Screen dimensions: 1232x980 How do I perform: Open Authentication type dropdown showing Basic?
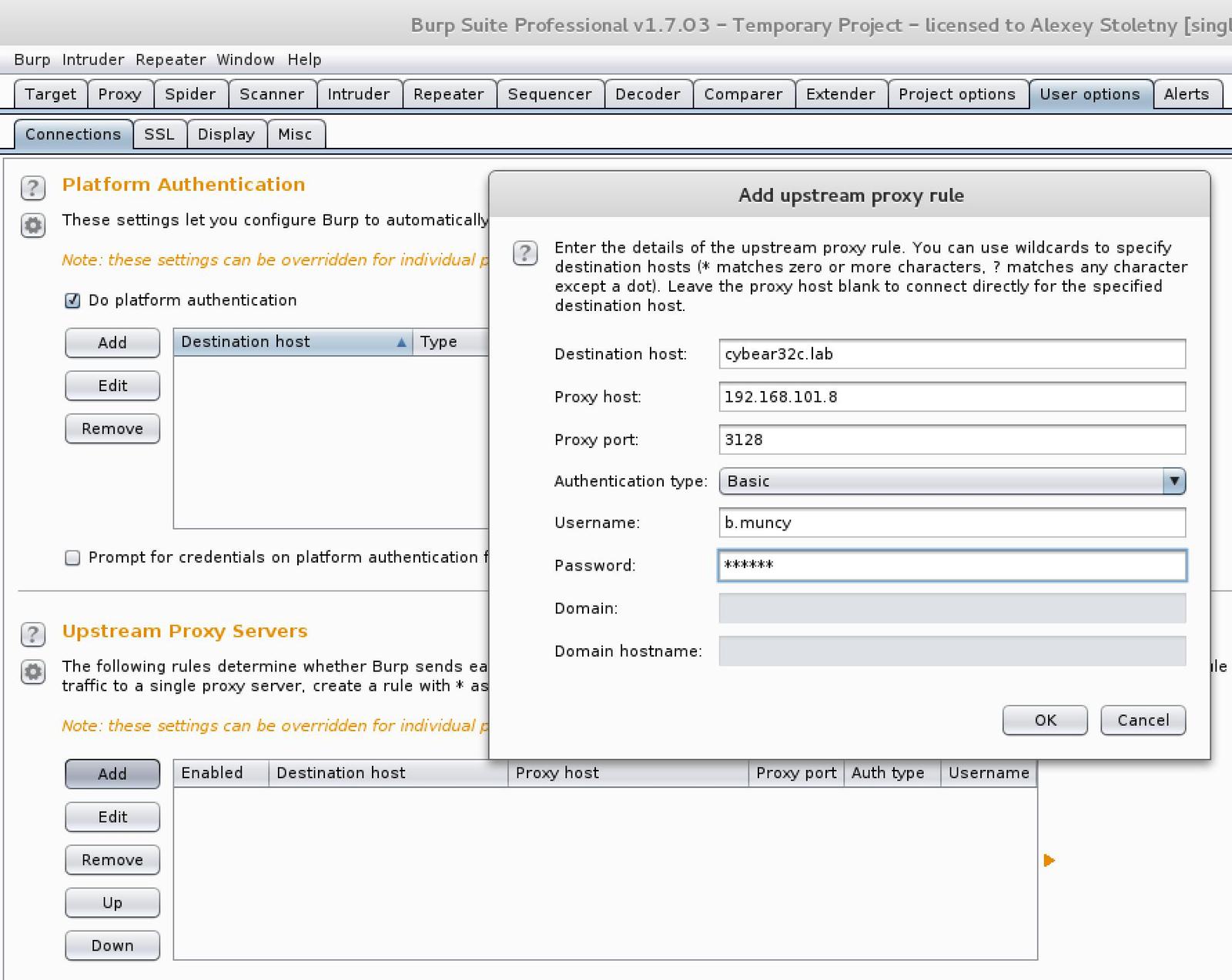(952, 481)
